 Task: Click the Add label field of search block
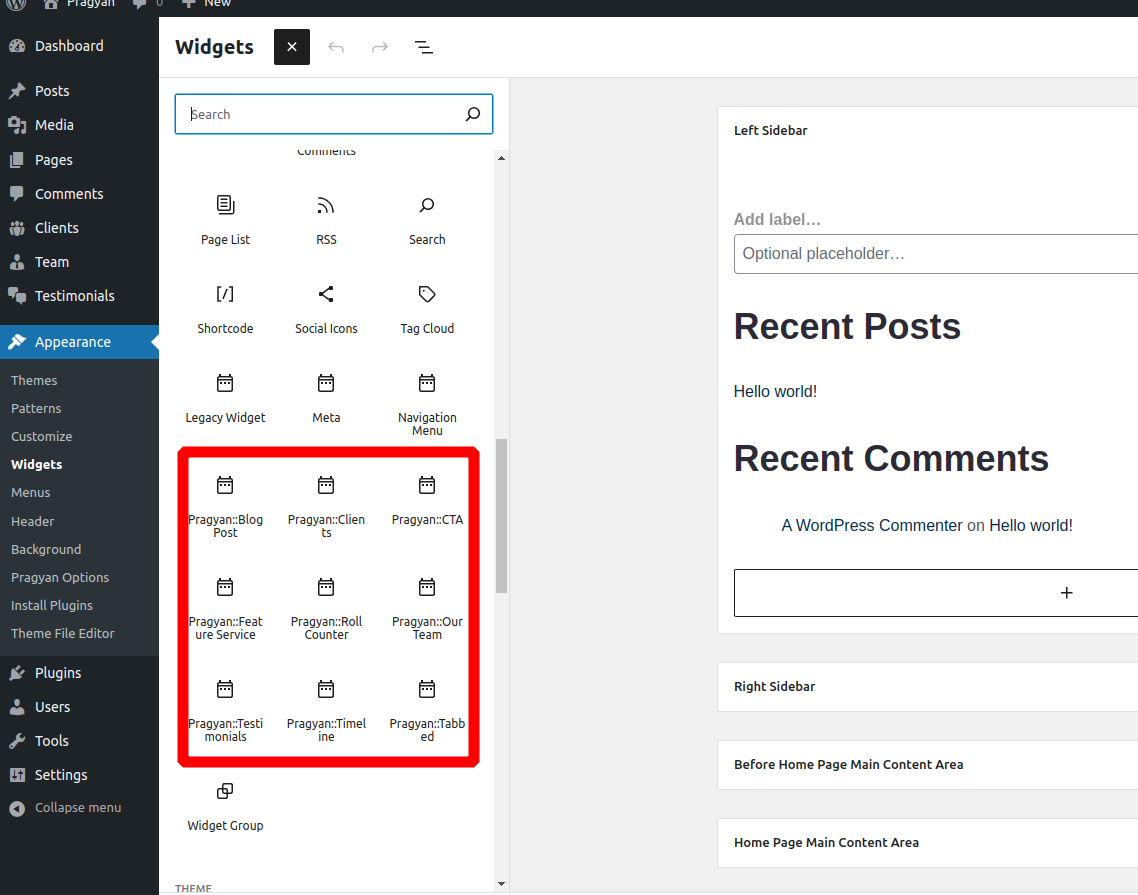pyautogui.click(x=777, y=219)
